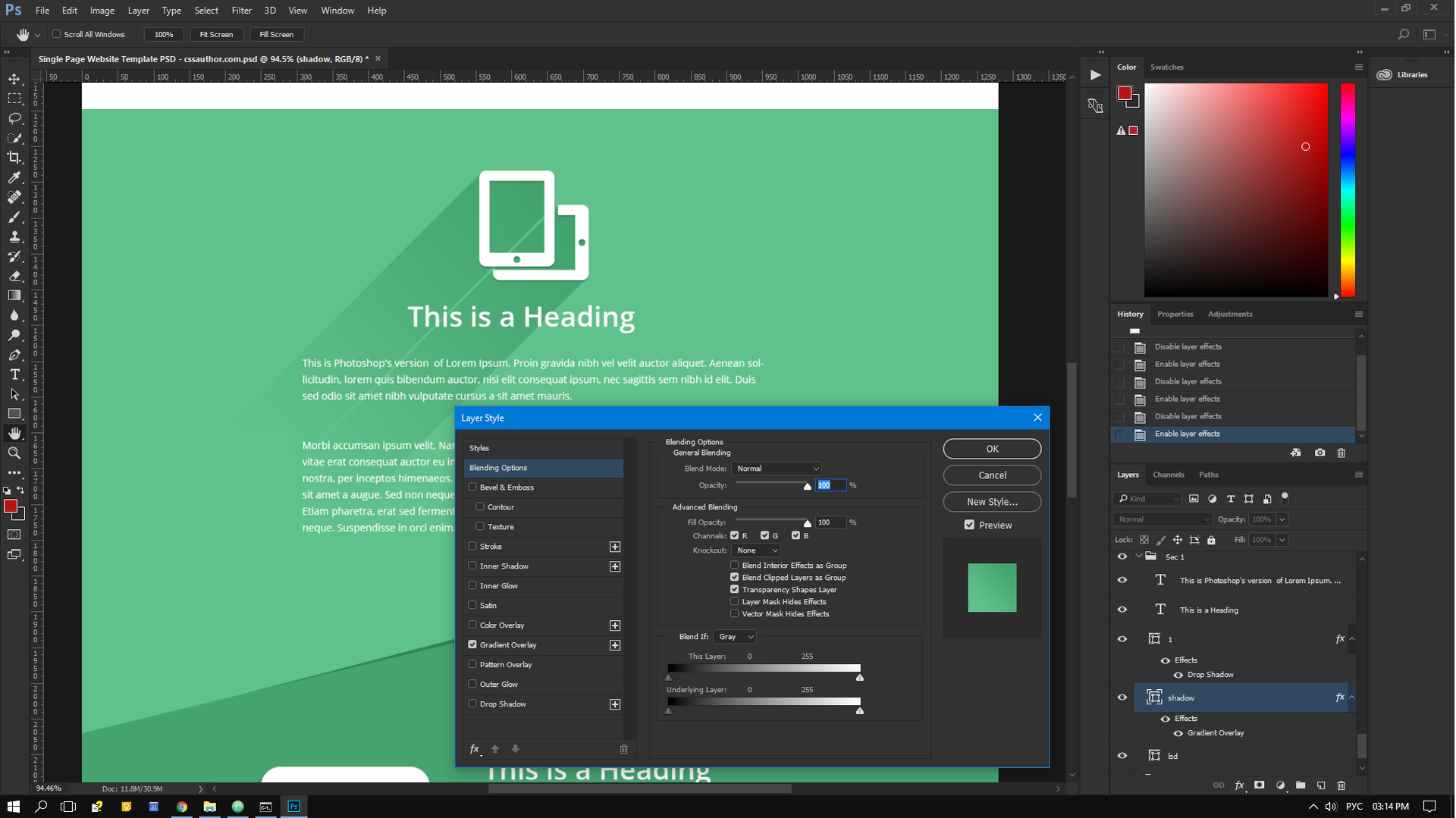The image size is (1456, 818).
Task: Click the New Style... button
Action: click(x=992, y=502)
